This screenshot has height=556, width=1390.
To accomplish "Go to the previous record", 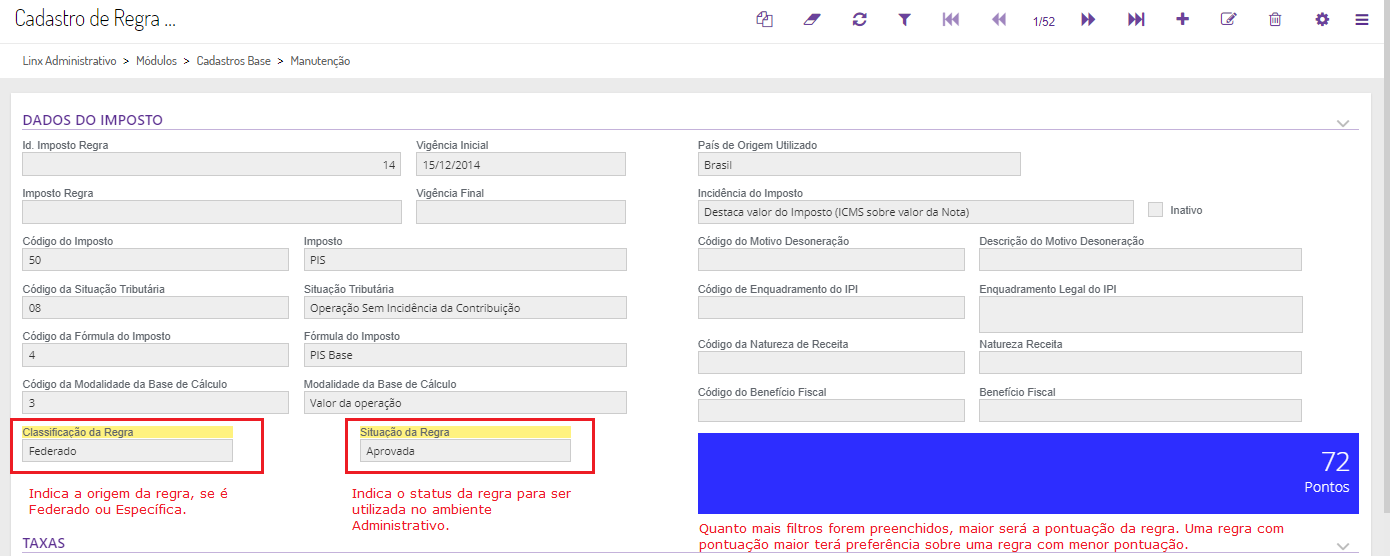I will coord(998,19).
